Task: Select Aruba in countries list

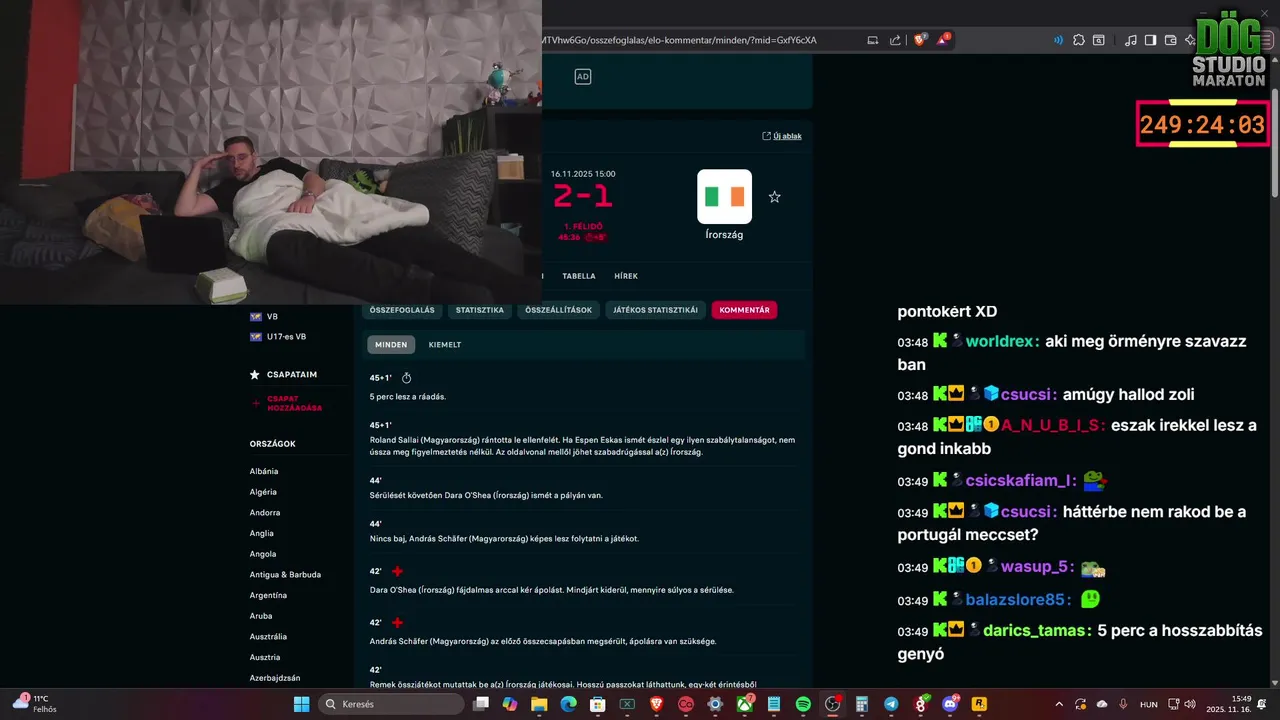Action: point(261,616)
